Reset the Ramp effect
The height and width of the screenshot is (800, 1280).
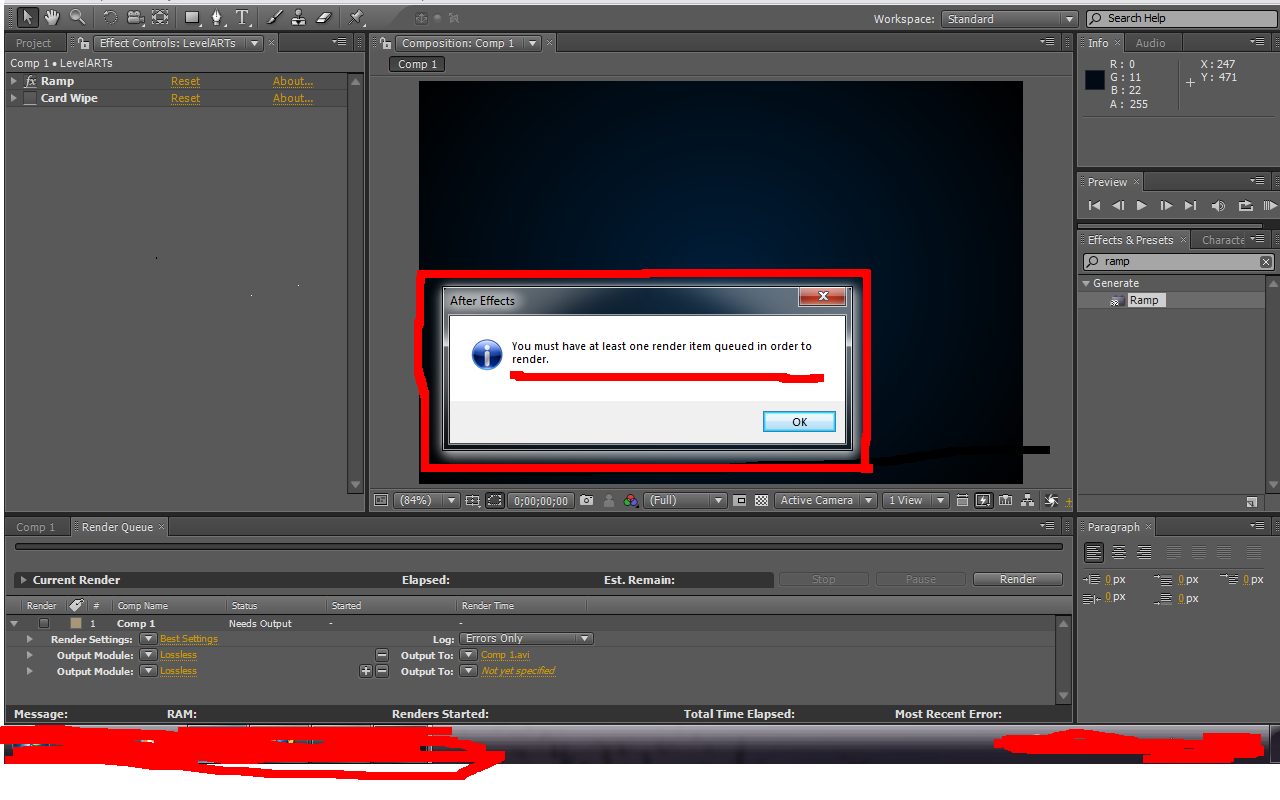(x=185, y=81)
